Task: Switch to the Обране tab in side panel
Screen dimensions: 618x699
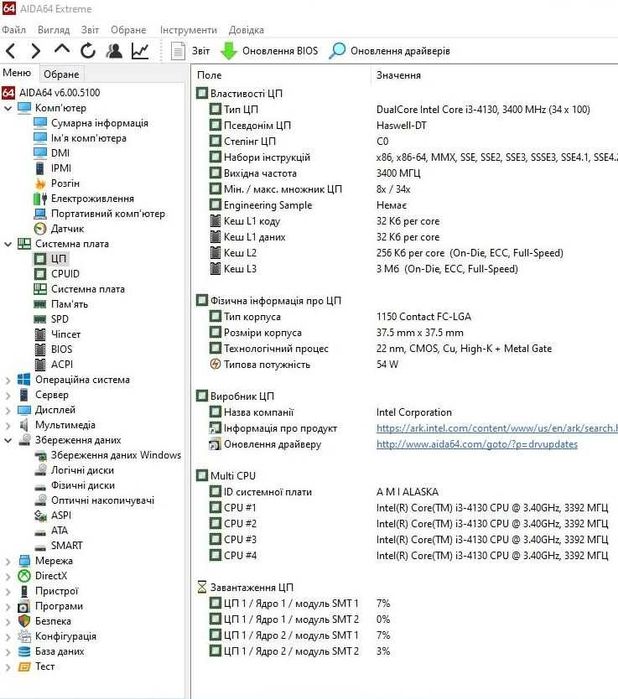Action: coord(61,74)
